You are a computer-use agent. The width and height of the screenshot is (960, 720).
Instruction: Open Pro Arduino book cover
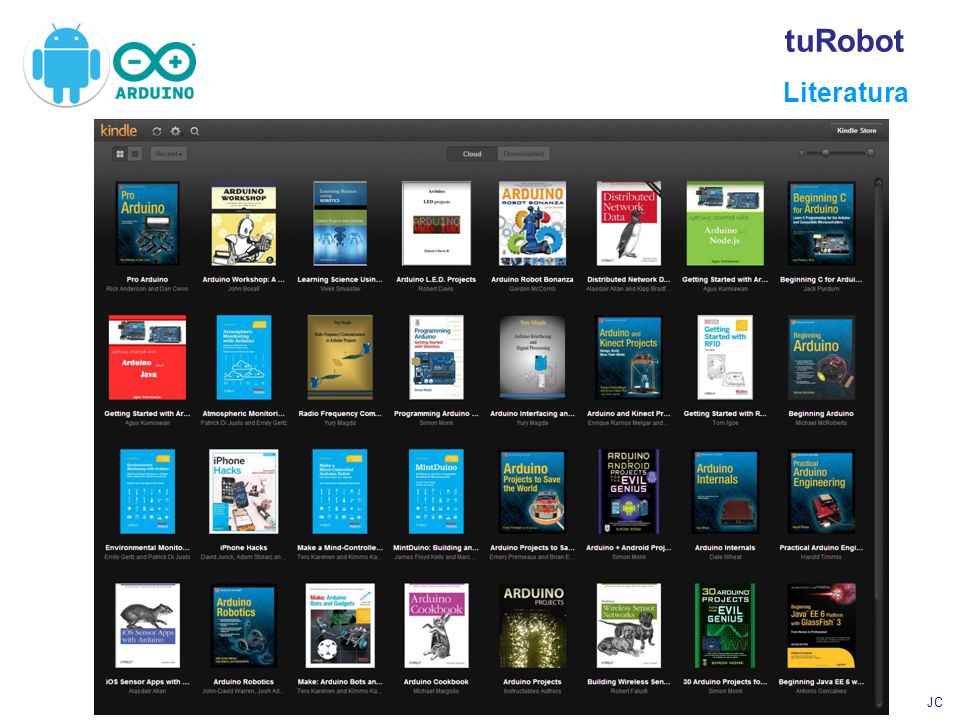point(148,223)
